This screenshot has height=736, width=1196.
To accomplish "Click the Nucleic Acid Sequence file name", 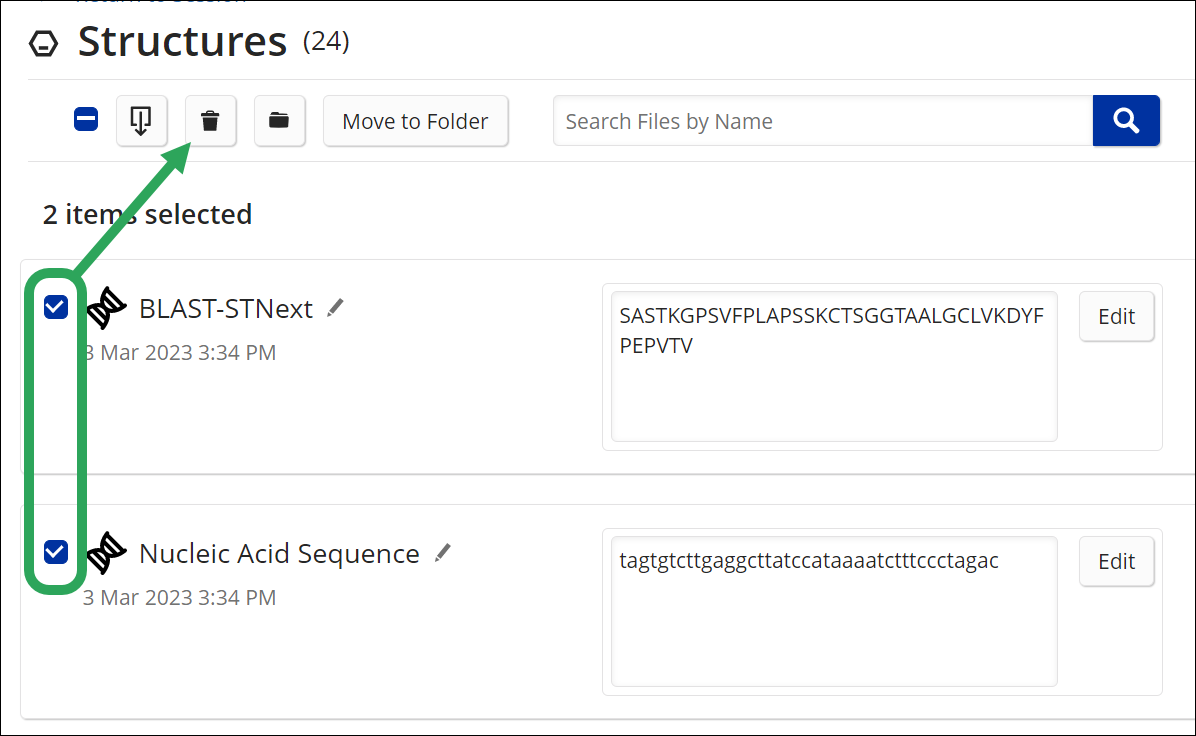I will (279, 554).
